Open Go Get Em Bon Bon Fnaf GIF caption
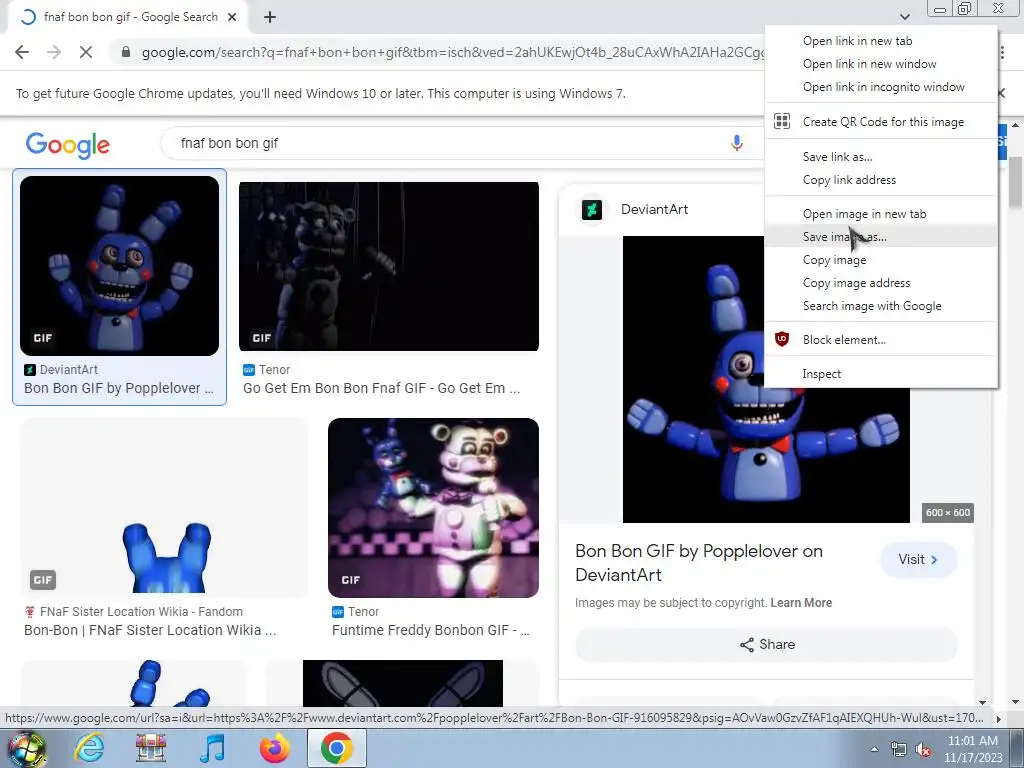Image resolution: width=1024 pixels, height=768 pixels. 381,388
